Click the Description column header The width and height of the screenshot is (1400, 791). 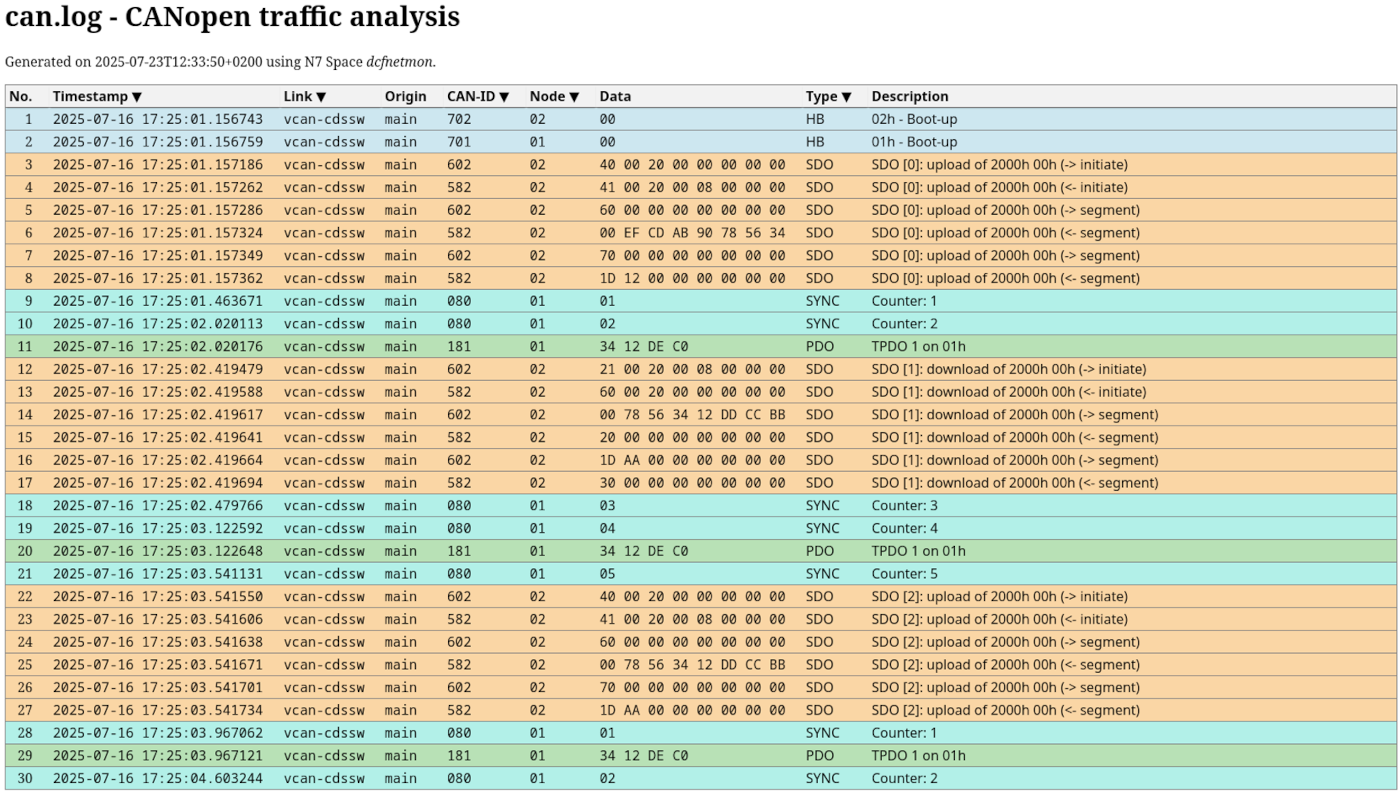pyautogui.click(x=909, y=97)
